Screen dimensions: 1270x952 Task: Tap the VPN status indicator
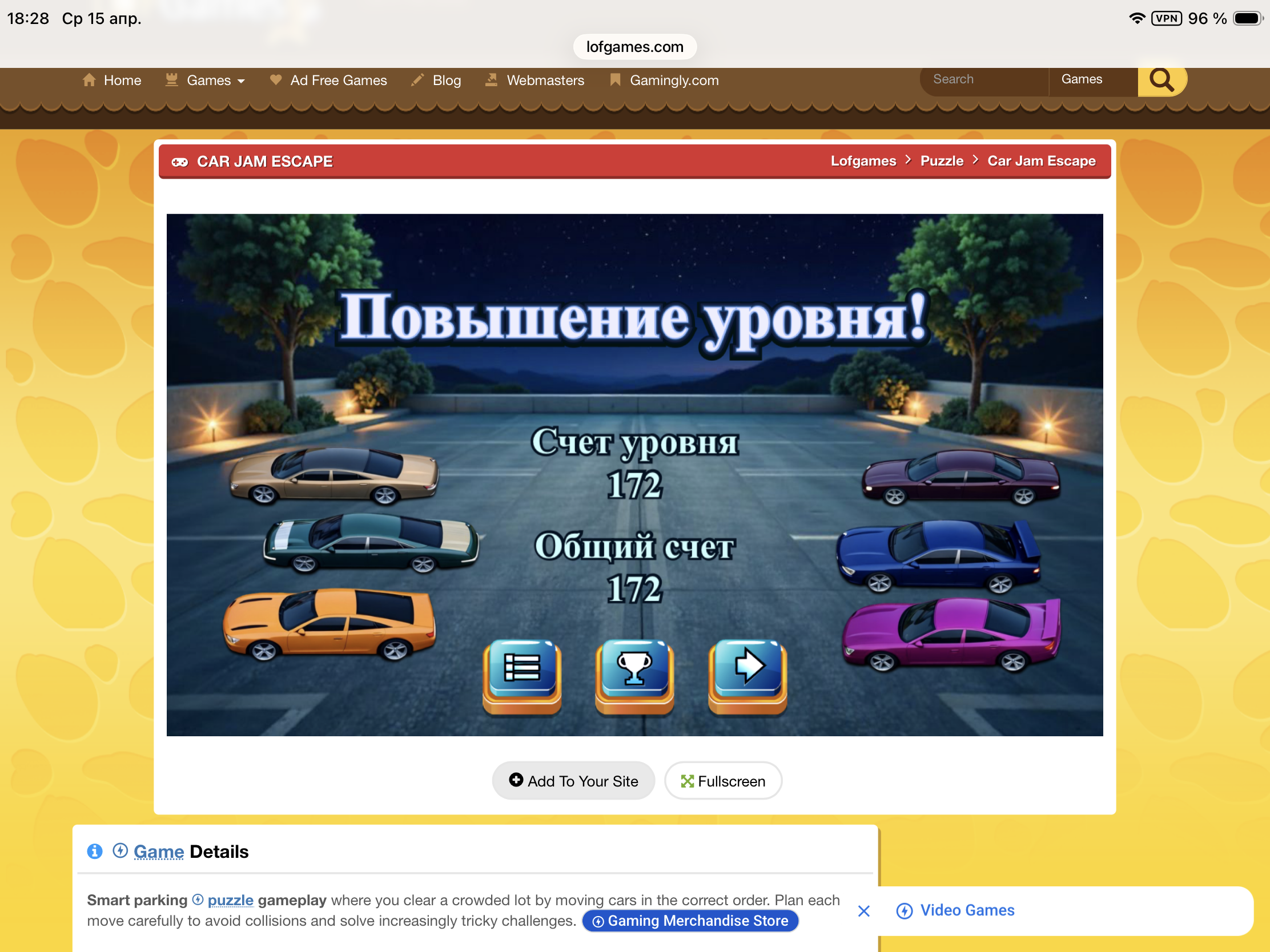(1166, 18)
